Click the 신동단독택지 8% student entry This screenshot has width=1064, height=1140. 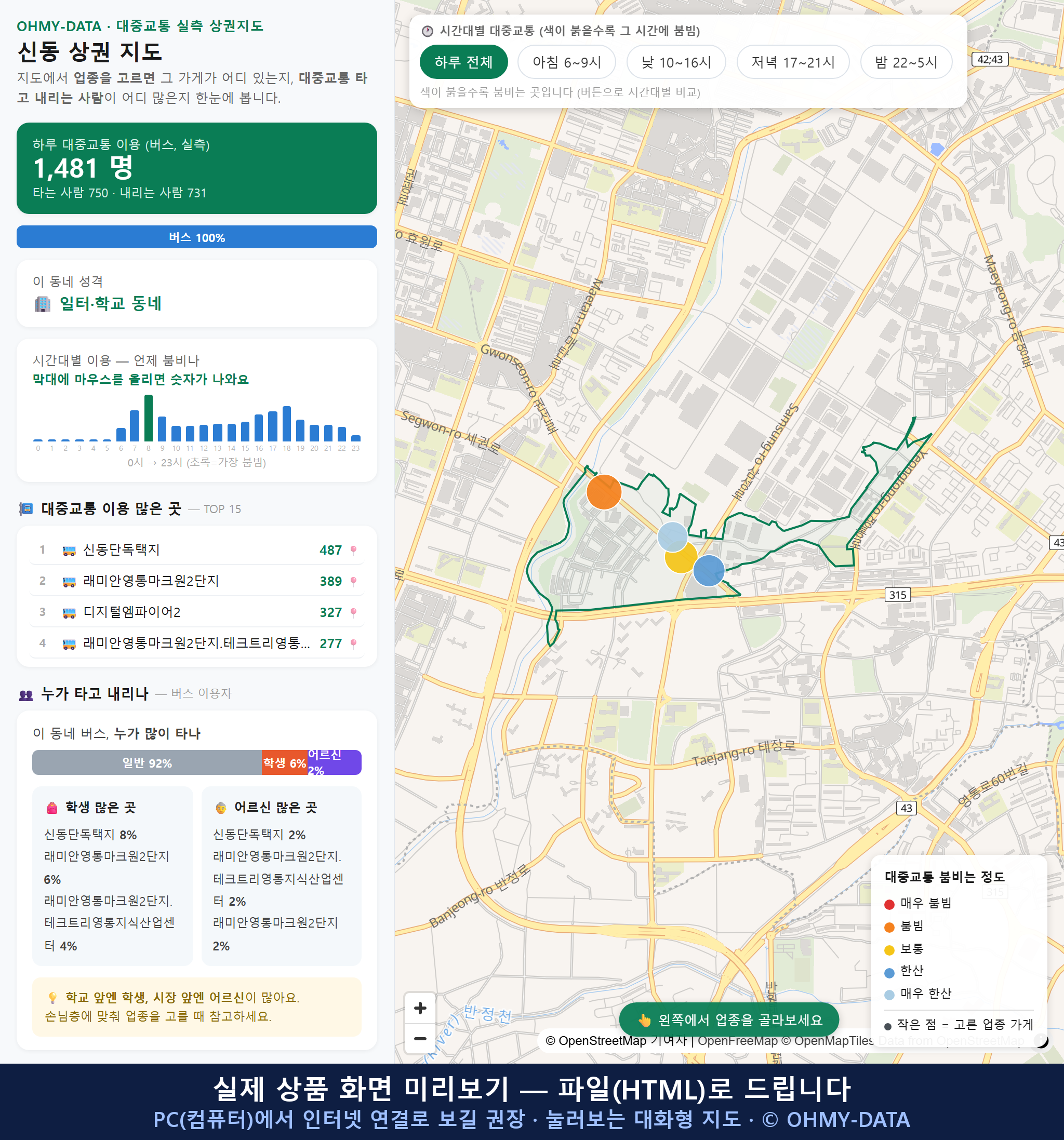pyautogui.click(x=90, y=835)
